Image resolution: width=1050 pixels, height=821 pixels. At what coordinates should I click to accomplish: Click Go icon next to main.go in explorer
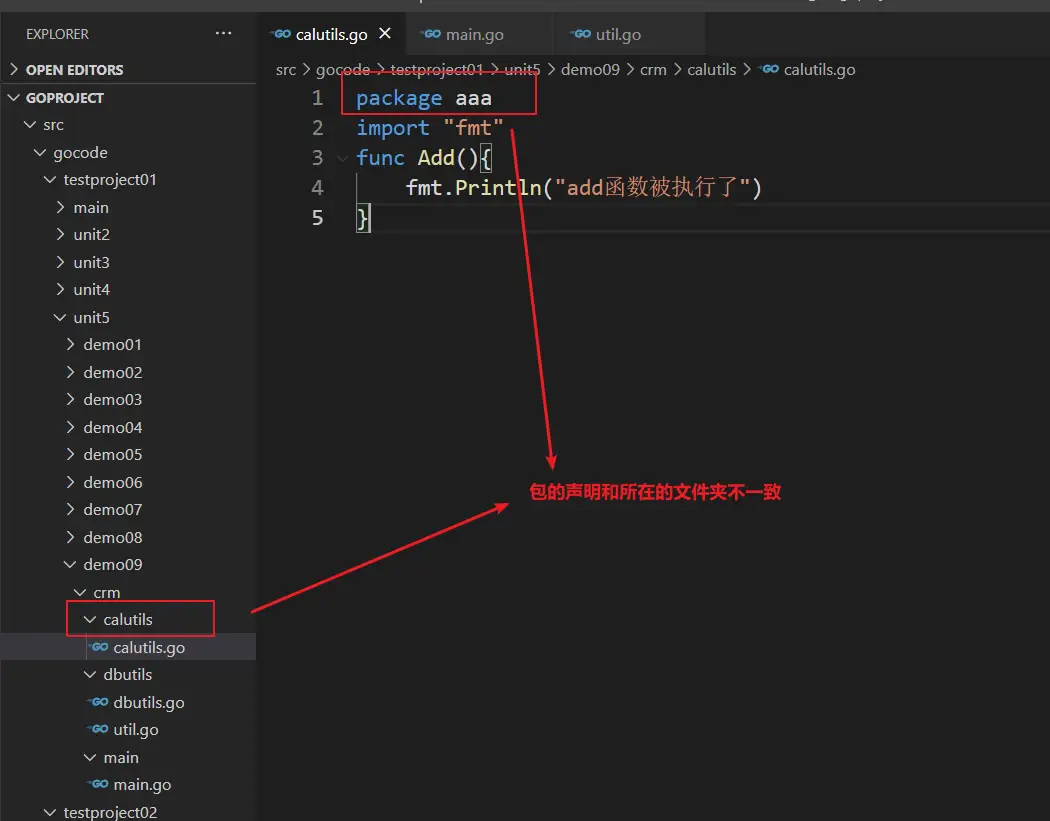click(98, 785)
